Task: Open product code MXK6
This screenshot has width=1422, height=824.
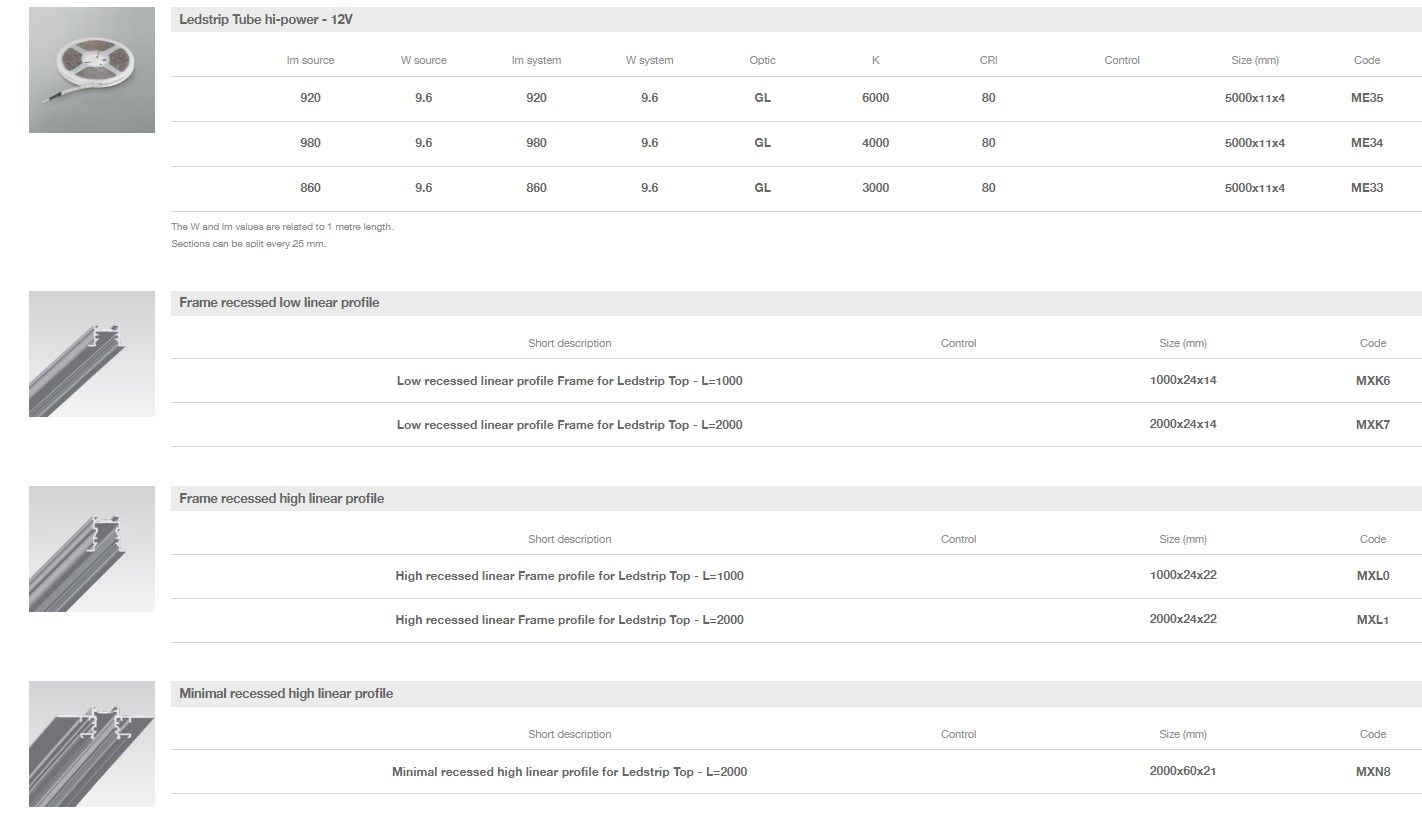Action: 1372,381
